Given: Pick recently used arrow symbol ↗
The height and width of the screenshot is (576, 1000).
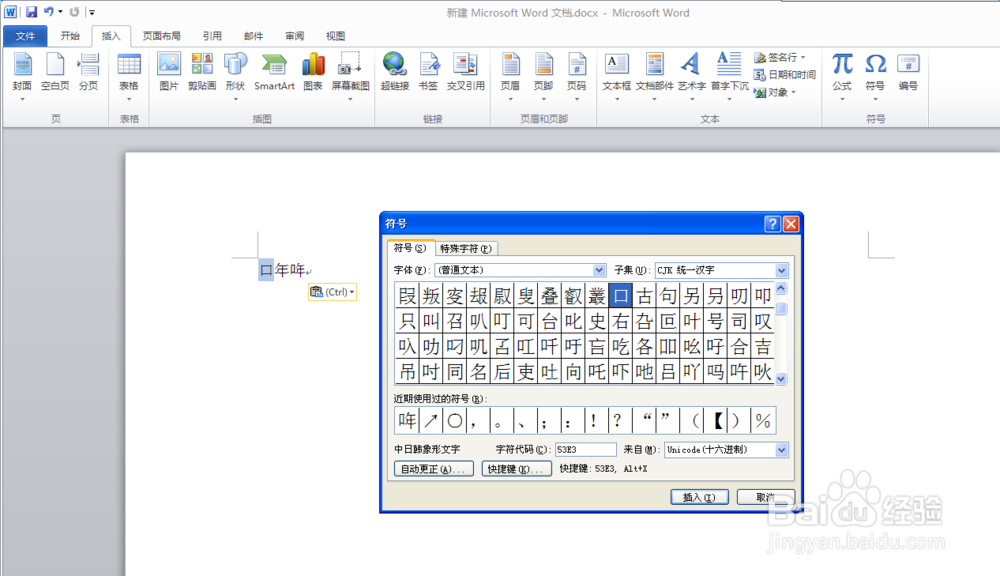Looking at the screenshot, I should pyautogui.click(x=431, y=420).
